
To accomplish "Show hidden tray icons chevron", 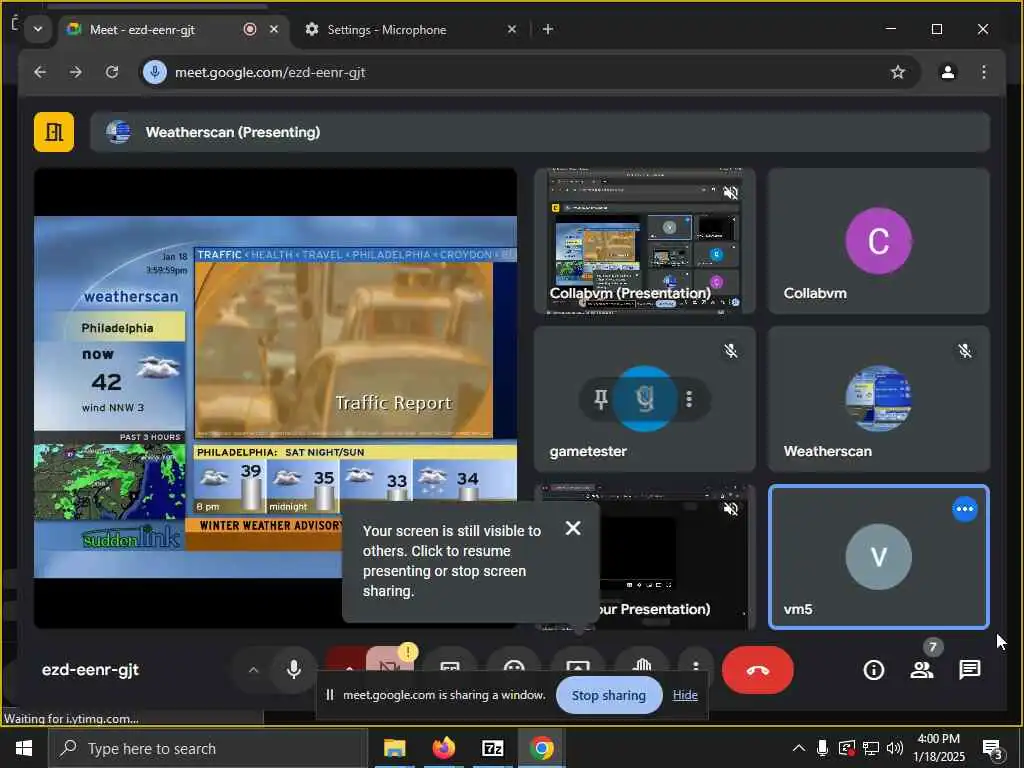I will pyautogui.click(x=799, y=748).
